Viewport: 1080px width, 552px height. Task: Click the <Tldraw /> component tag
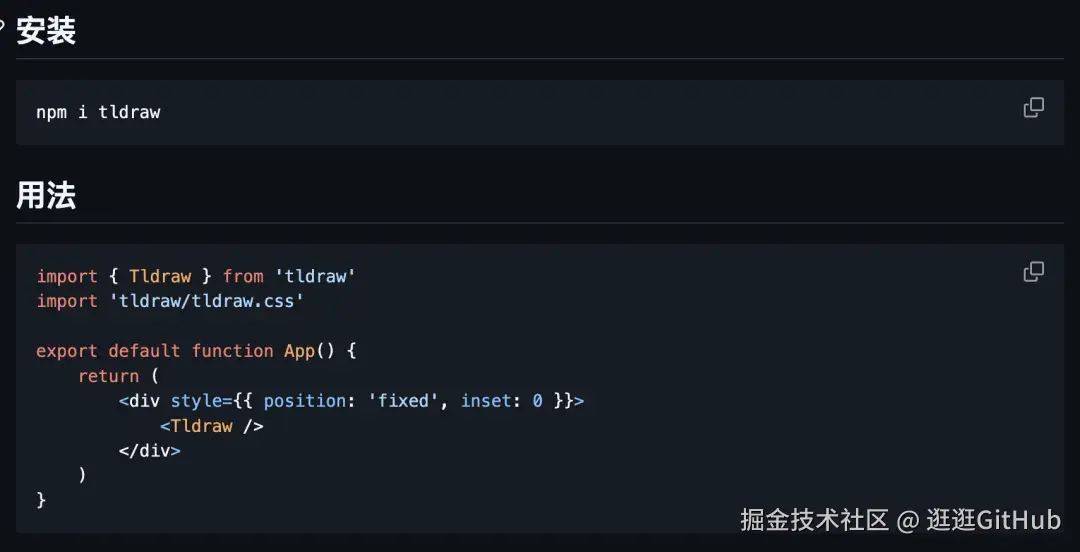211,426
